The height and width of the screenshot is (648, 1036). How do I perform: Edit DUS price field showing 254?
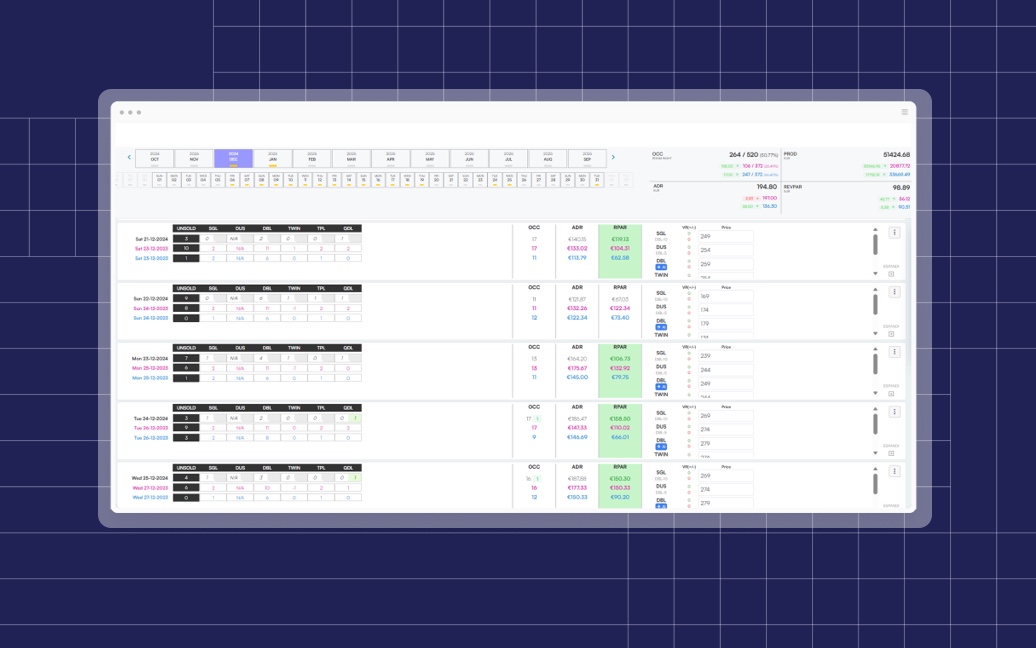pos(725,250)
